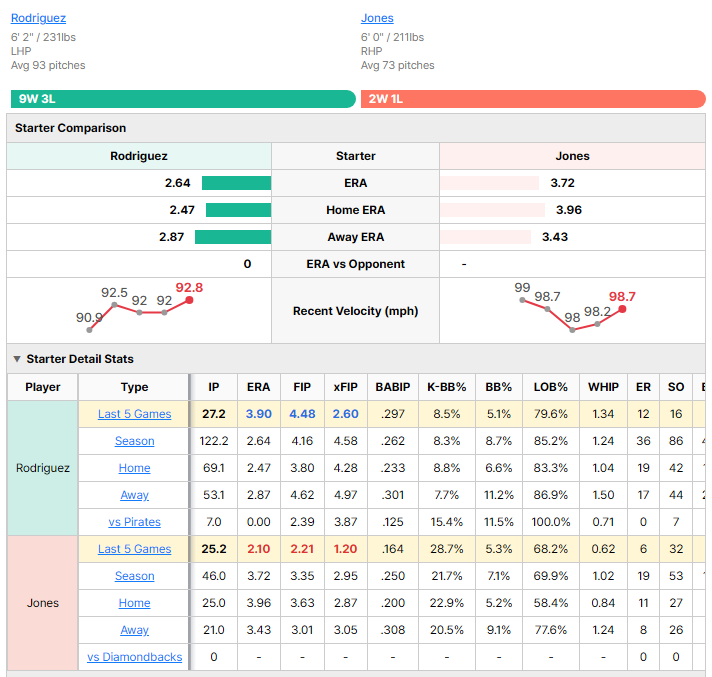Click Jones's 28.7% K-BB% cell
Viewport: 712px width, 677px height.
pos(447,549)
